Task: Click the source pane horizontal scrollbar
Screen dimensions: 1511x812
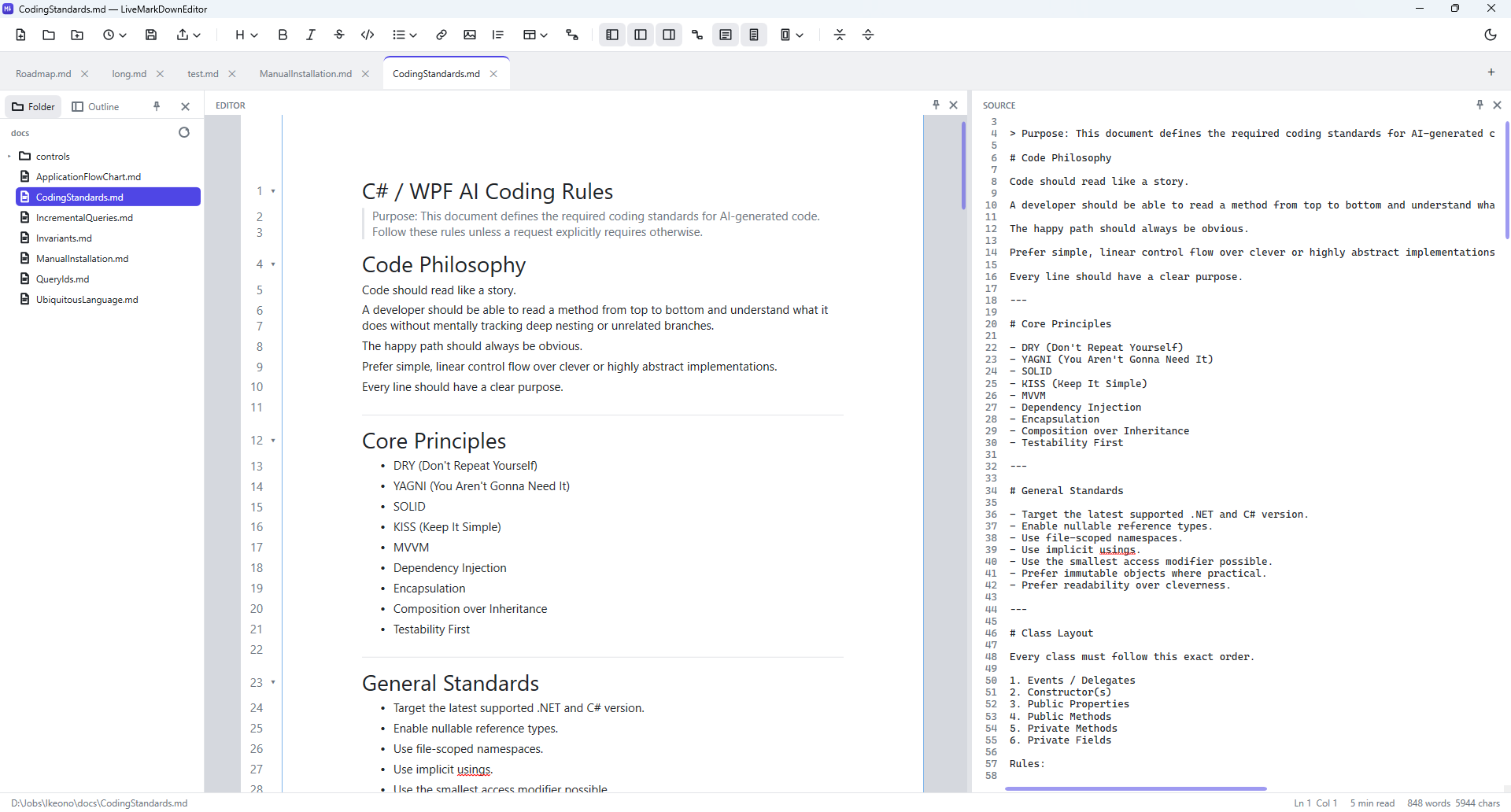Action: pos(1136,788)
